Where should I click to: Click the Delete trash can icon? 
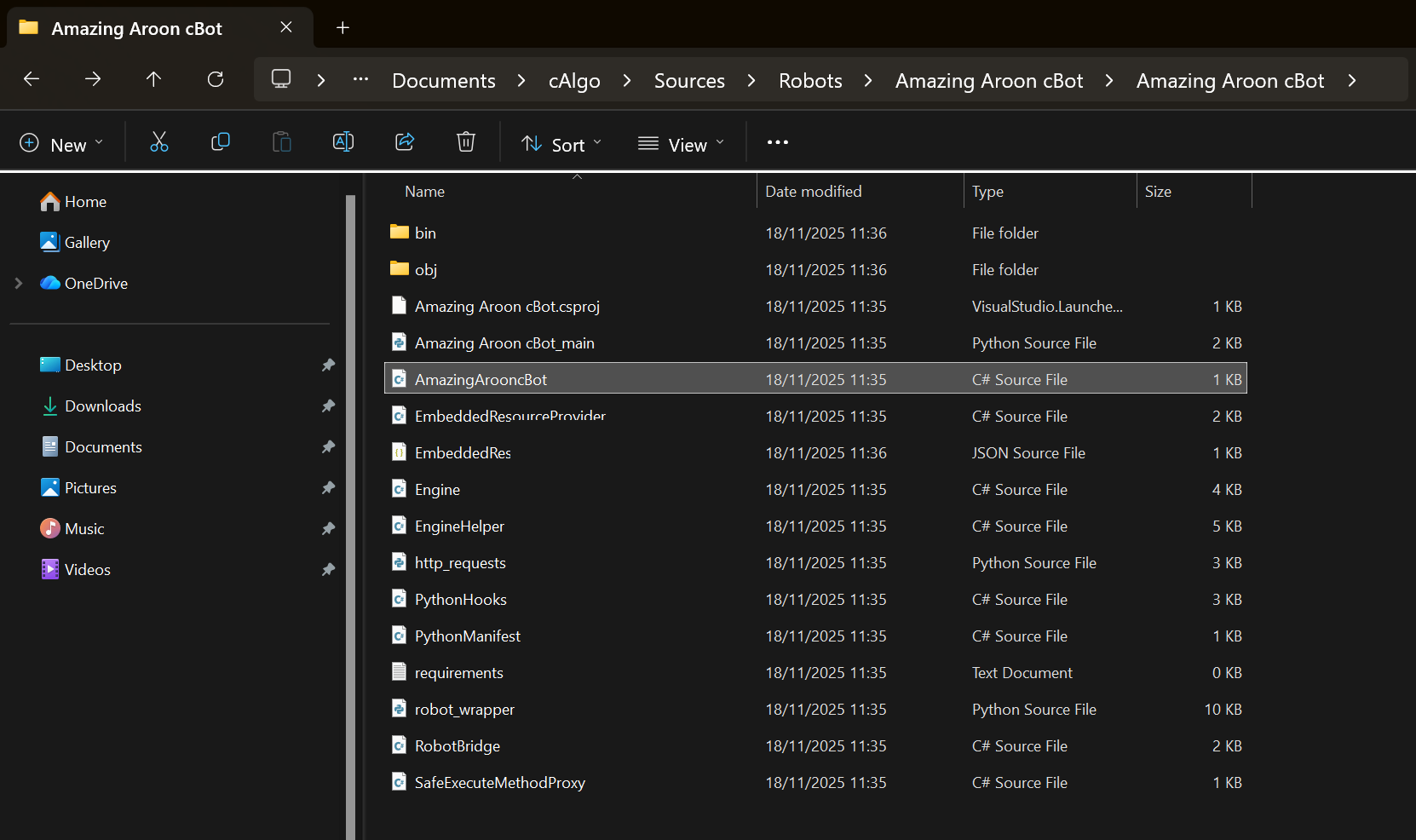click(x=466, y=142)
